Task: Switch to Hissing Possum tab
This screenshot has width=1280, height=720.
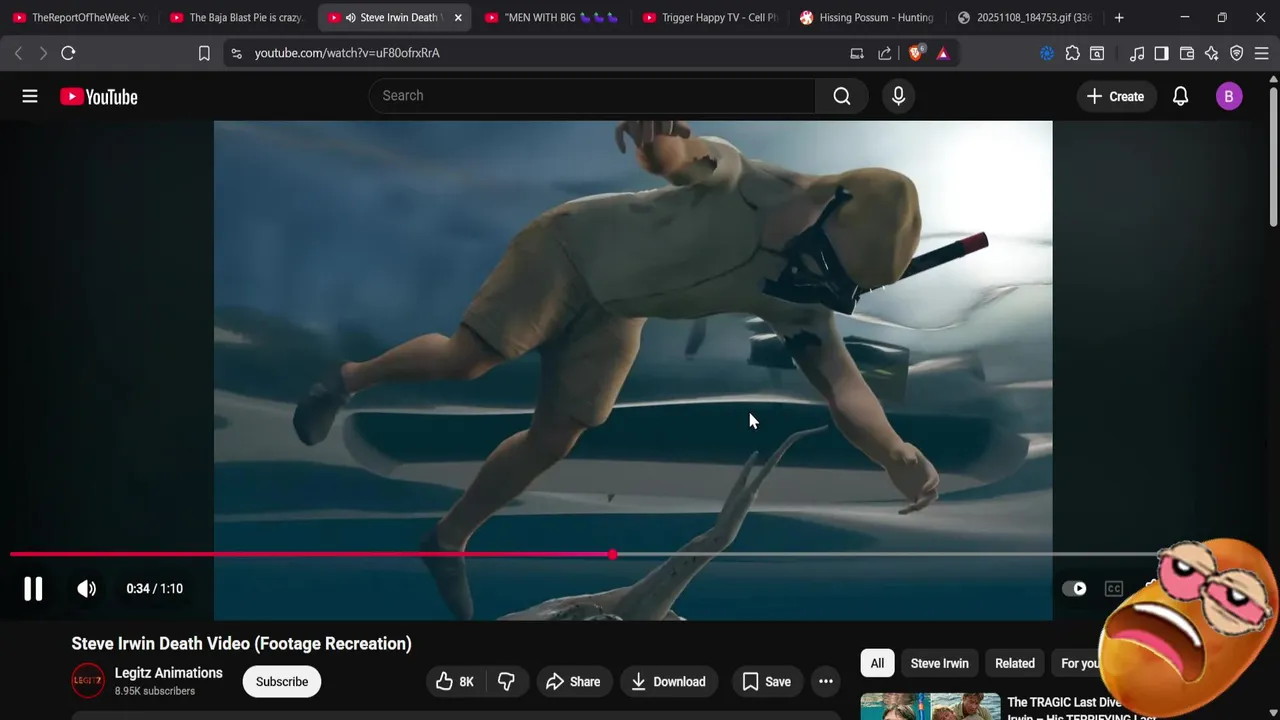Action: pyautogui.click(x=866, y=18)
